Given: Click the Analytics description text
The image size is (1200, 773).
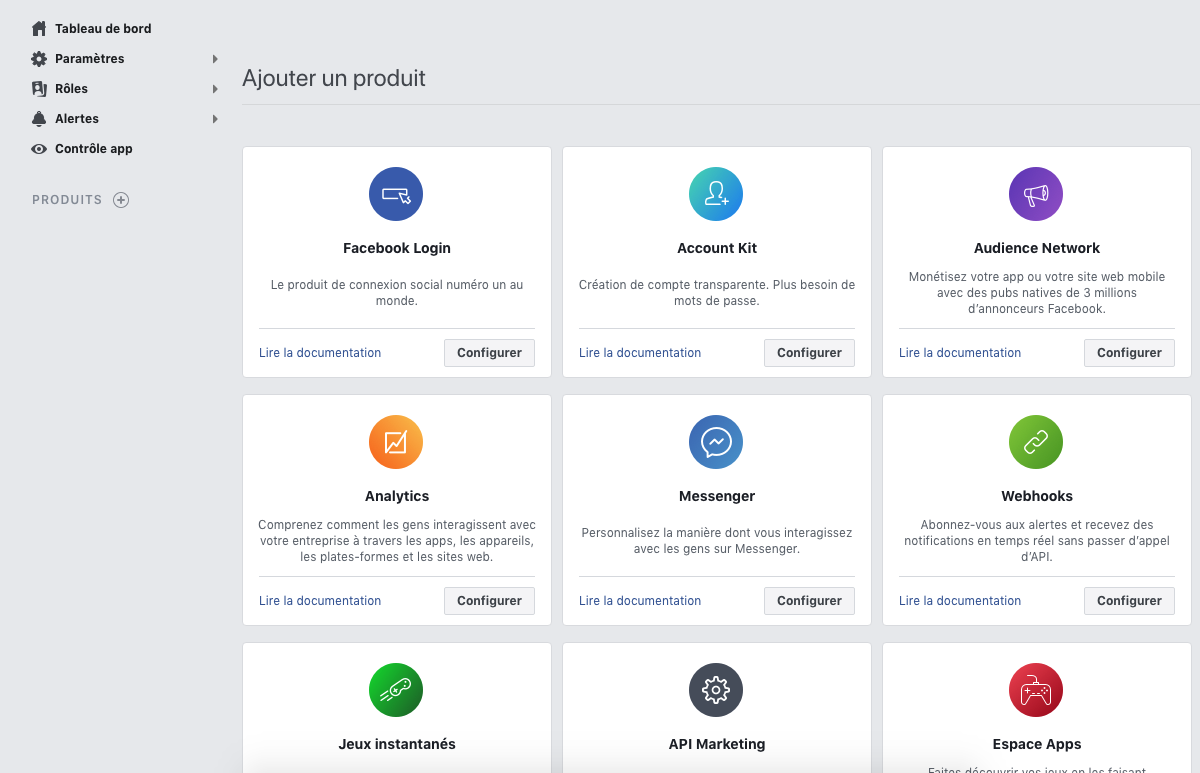Looking at the screenshot, I should [397, 541].
